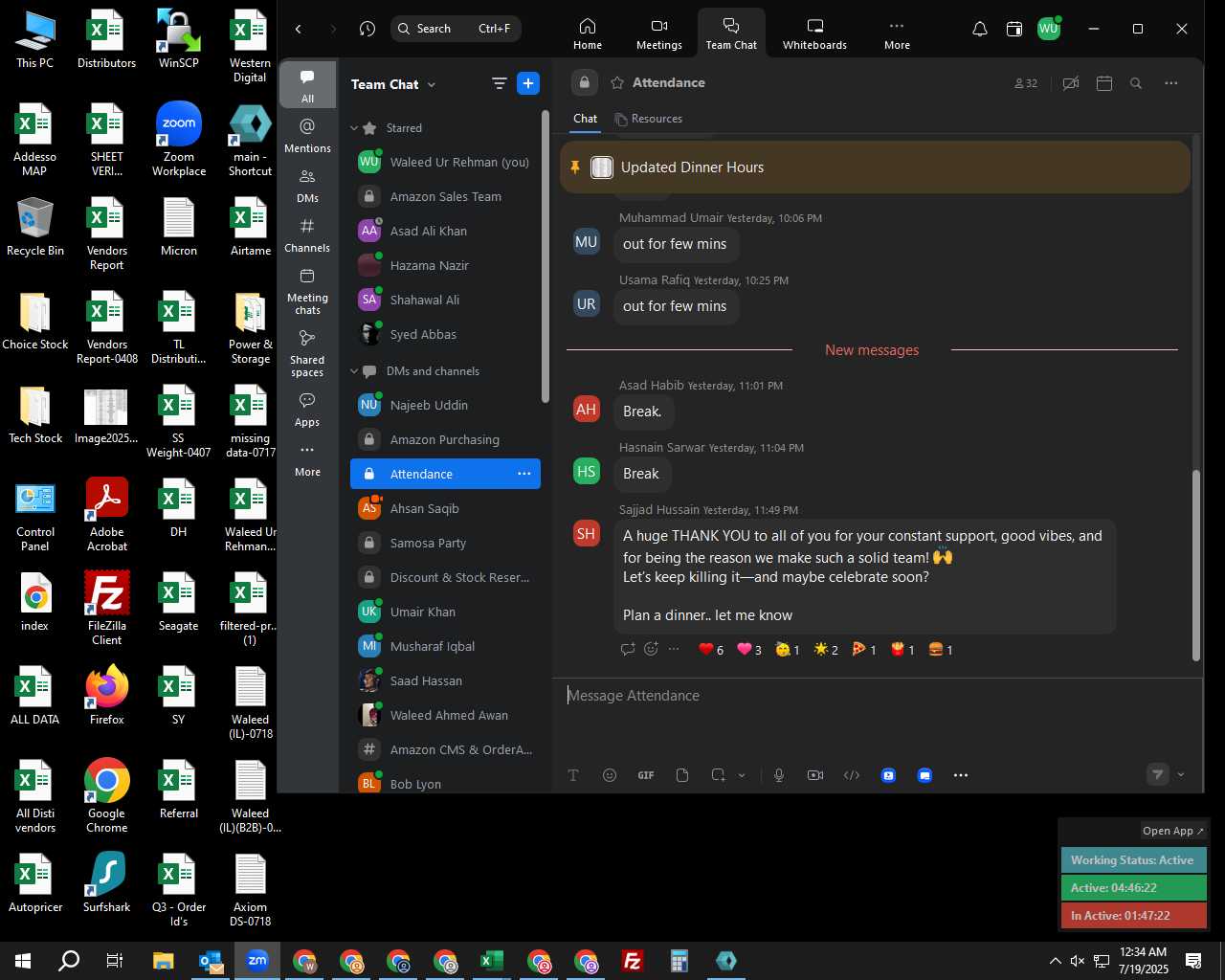Screen dimensions: 1225x980
Task: Open the More option in the left sidebar
Action: tap(307, 459)
